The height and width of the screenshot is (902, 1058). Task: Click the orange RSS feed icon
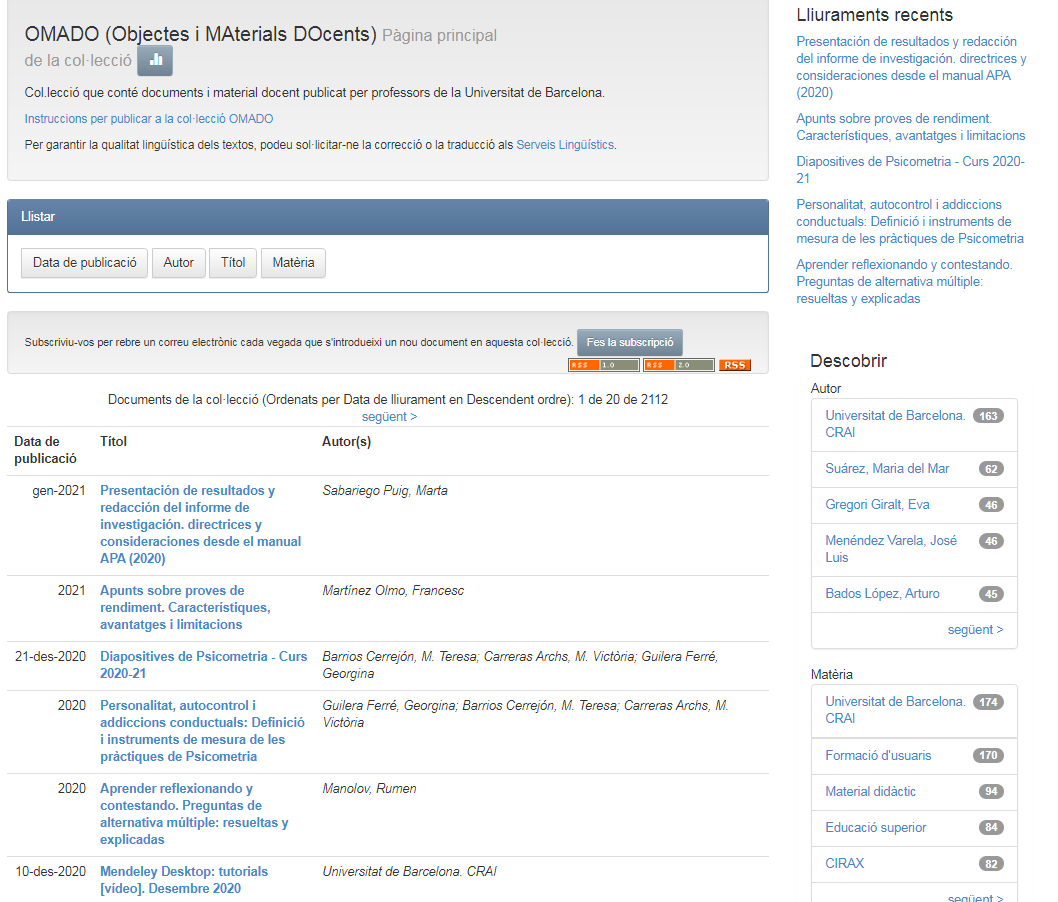click(735, 365)
